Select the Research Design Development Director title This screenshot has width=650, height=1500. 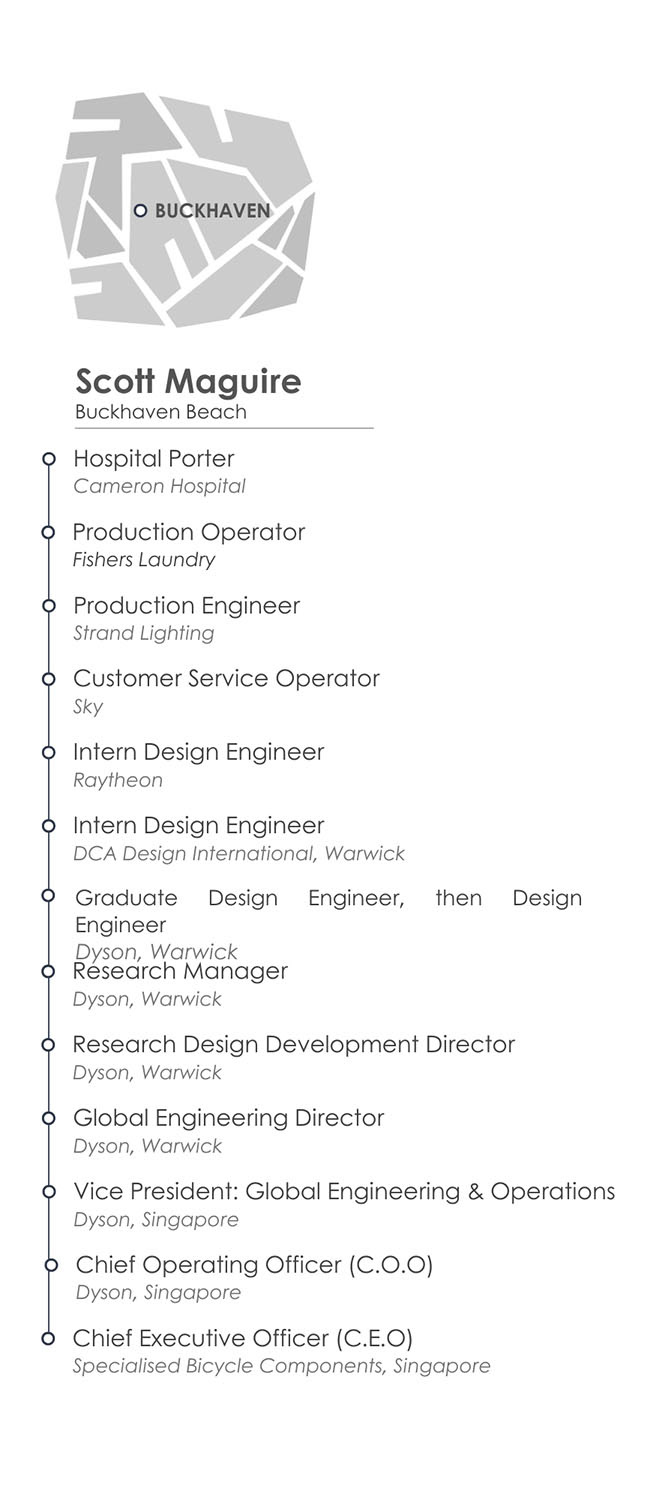pos(293,1045)
